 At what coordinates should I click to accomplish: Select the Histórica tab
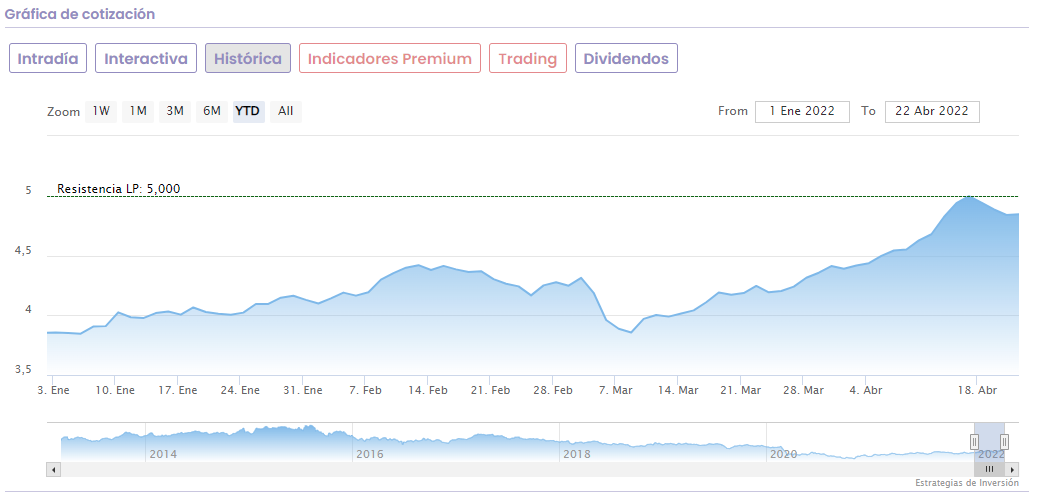[248, 58]
